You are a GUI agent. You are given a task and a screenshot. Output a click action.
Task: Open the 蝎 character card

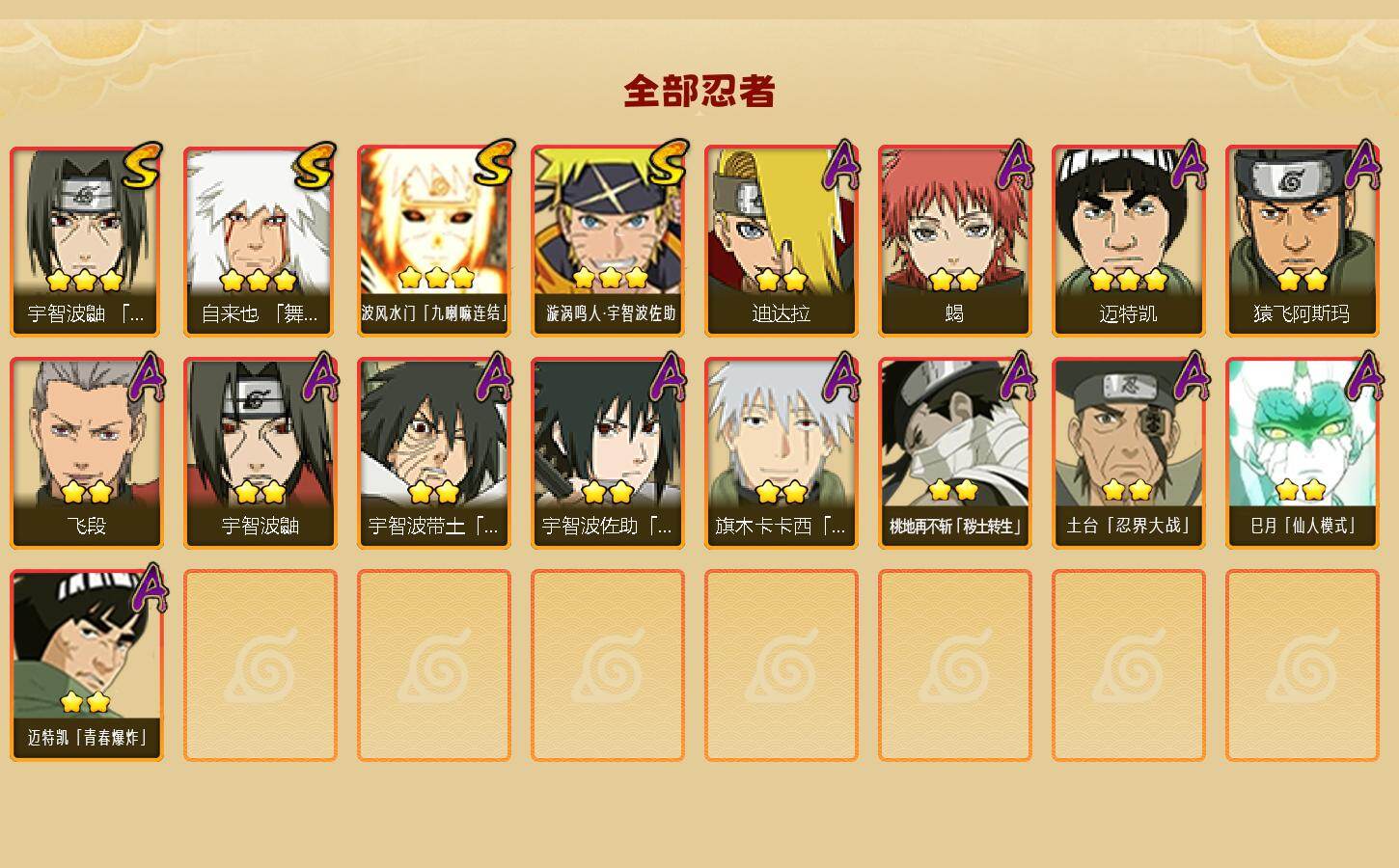955,241
